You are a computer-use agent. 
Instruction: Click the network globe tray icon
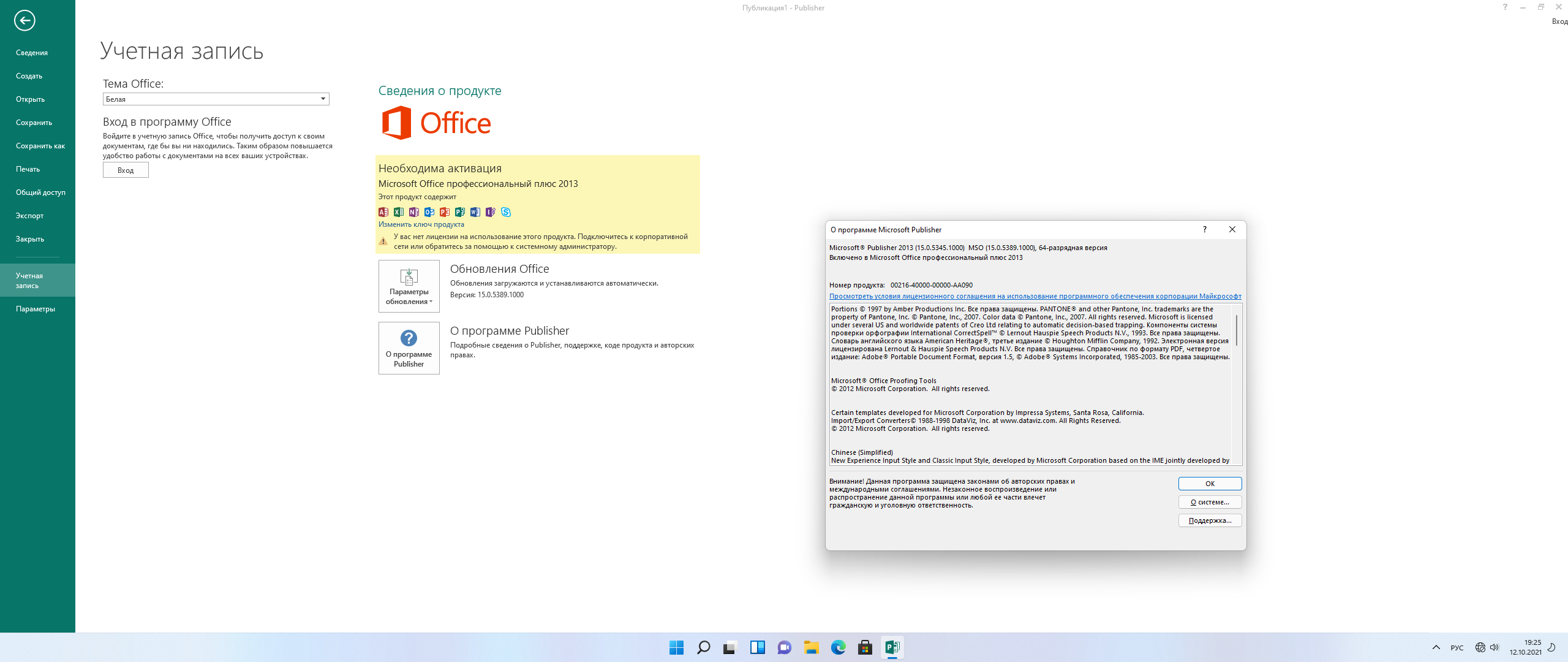tap(1480, 647)
